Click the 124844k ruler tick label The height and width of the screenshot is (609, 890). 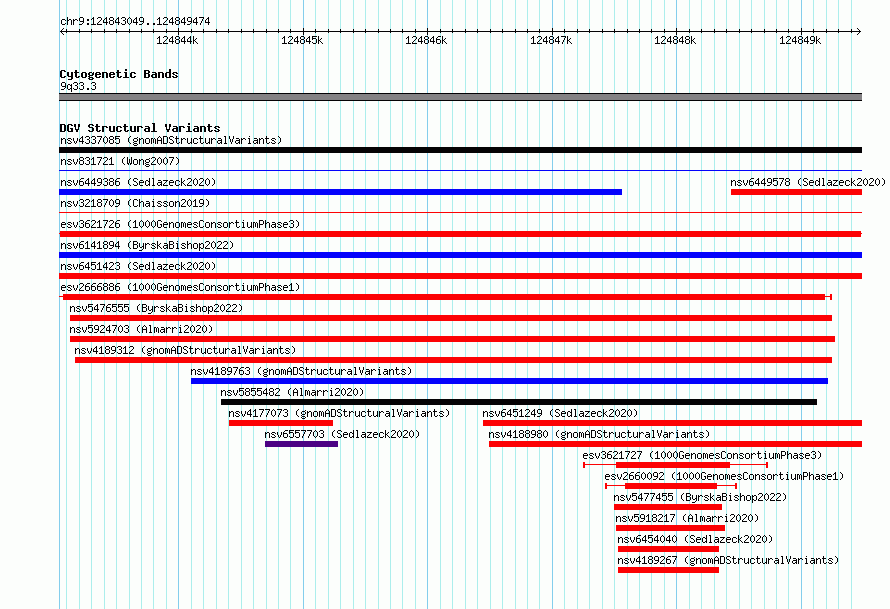[x=177, y=40]
